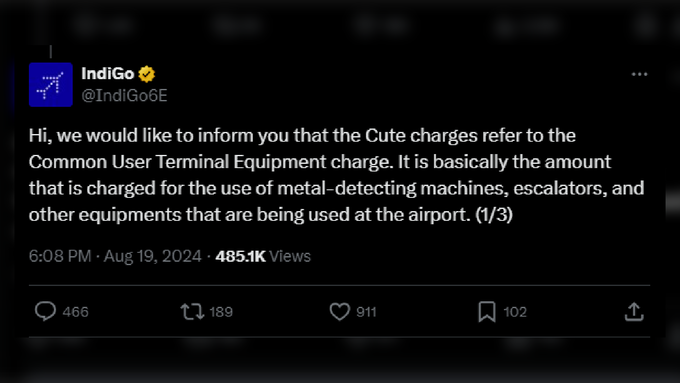Like the tweet with heart icon
The height and width of the screenshot is (383, 680).
(340, 311)
